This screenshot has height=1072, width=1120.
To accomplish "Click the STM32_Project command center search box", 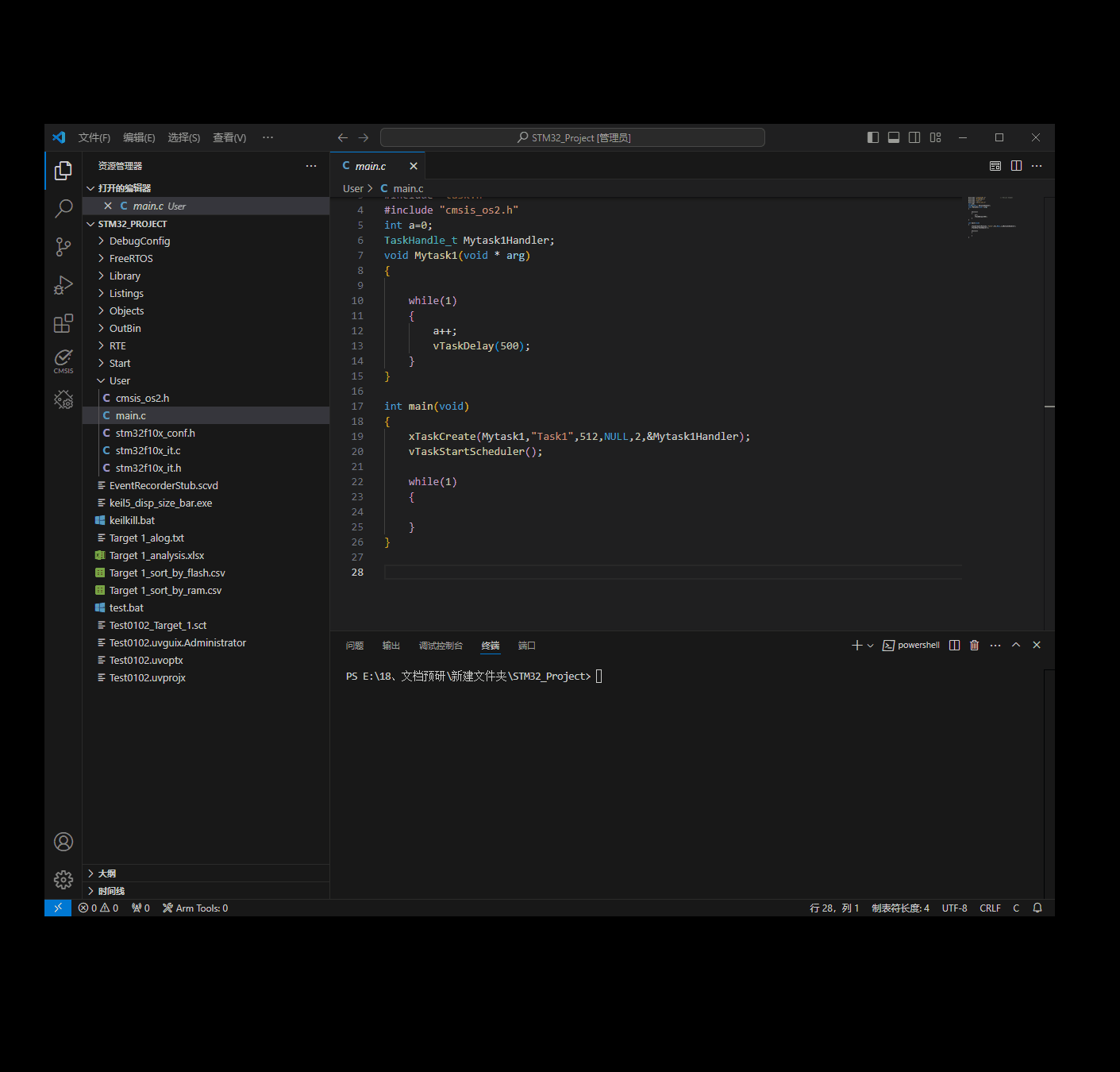I will [572, 137].
